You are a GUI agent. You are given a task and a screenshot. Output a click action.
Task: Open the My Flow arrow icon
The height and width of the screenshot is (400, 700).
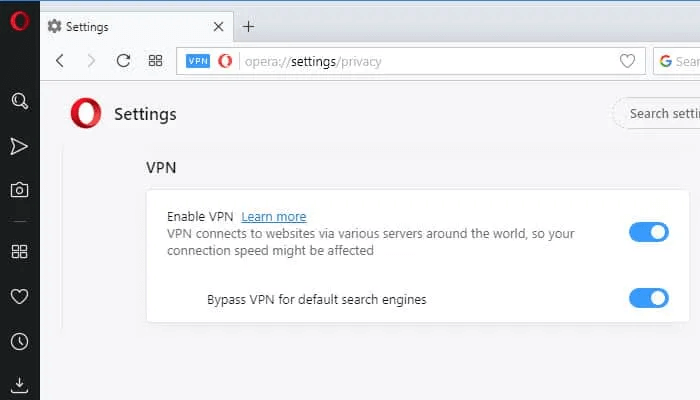tap(19, 146)
